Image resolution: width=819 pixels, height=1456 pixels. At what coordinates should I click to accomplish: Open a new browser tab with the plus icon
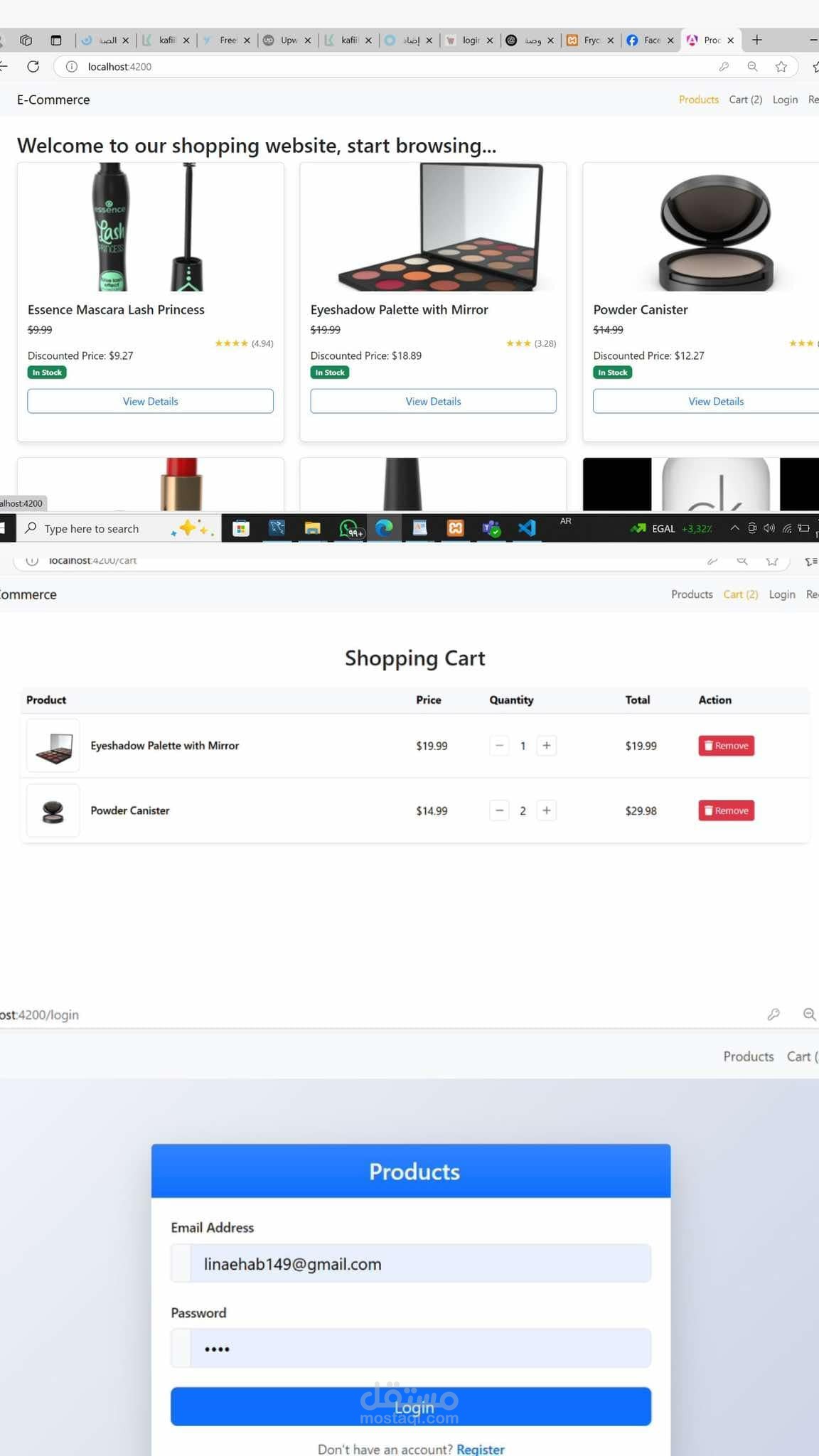[757, 40]
